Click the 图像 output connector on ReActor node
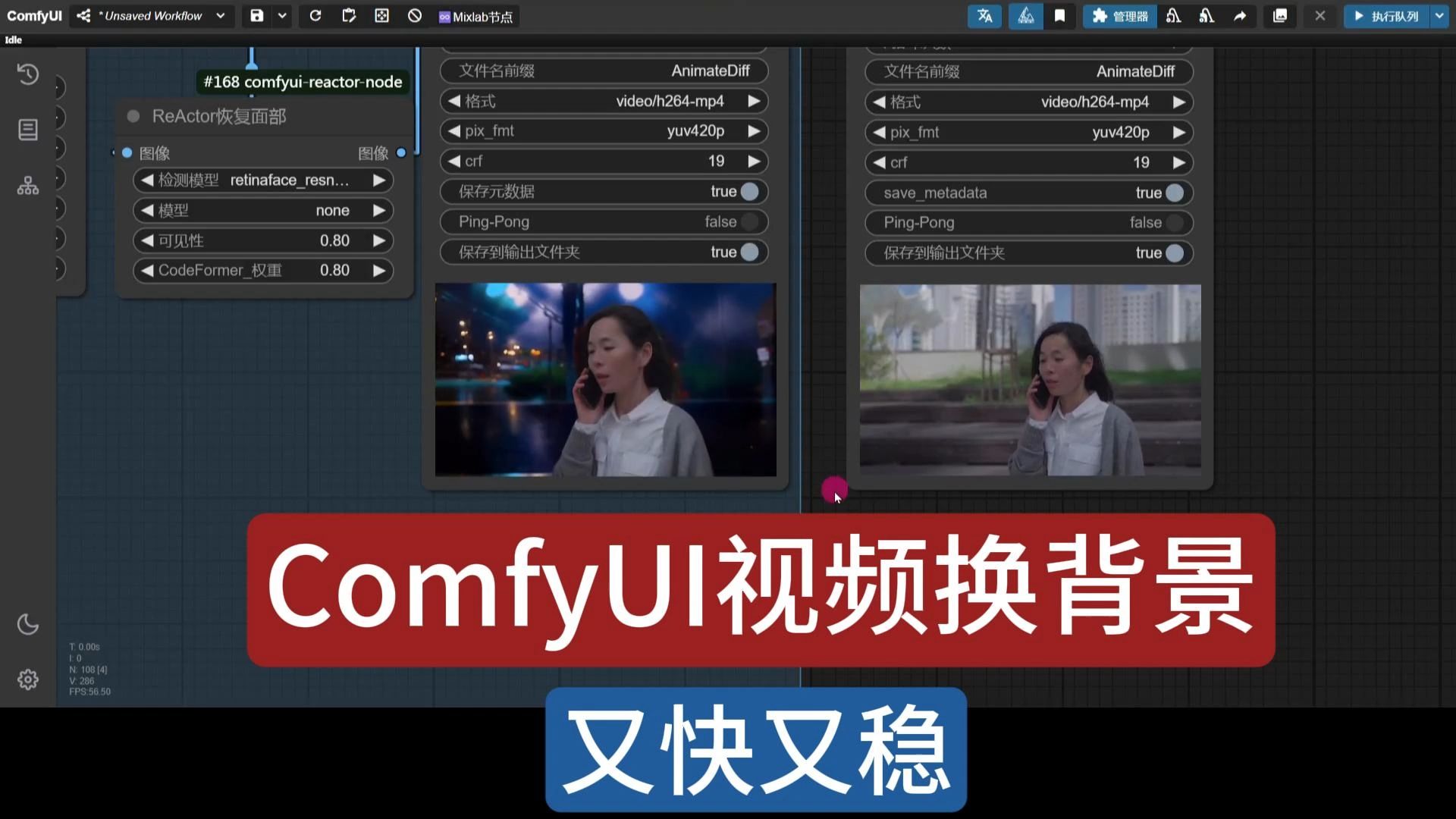This screenshot has height=819, width=1456. pos(401,153)
